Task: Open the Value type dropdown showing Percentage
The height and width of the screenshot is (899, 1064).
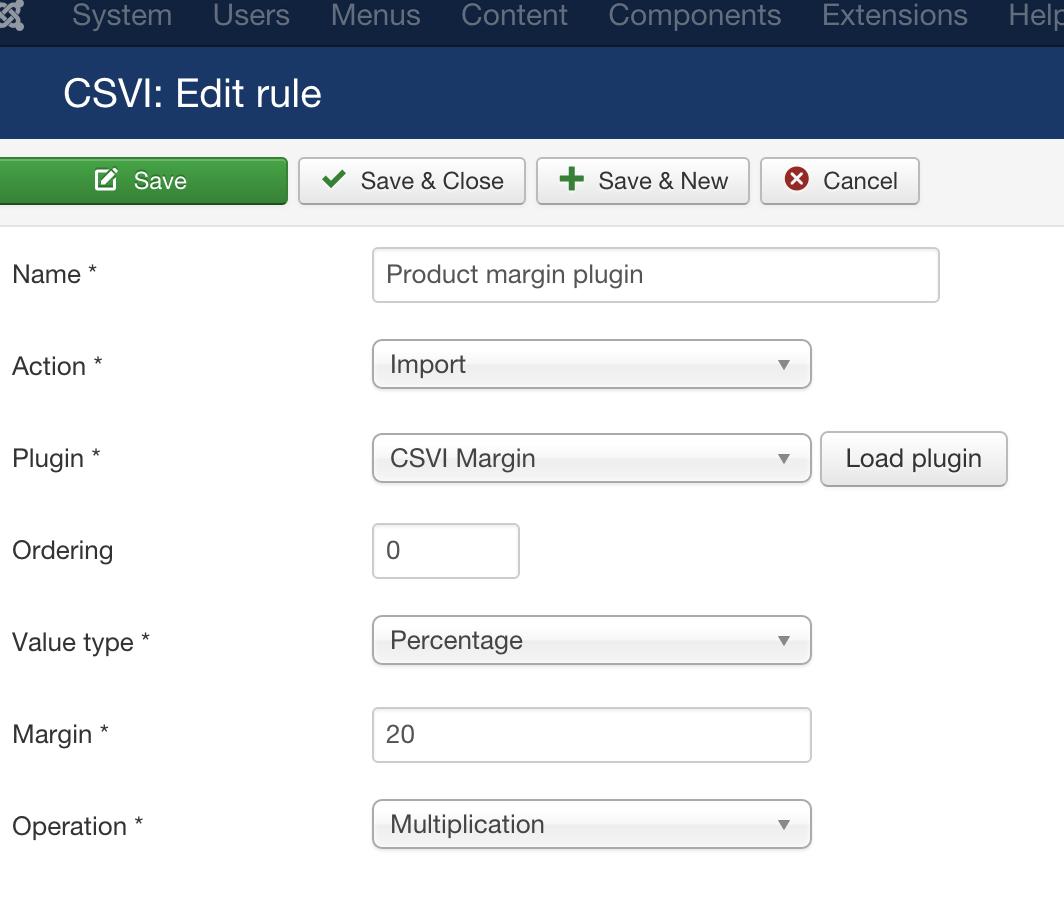Action: (x=592, y=640)
